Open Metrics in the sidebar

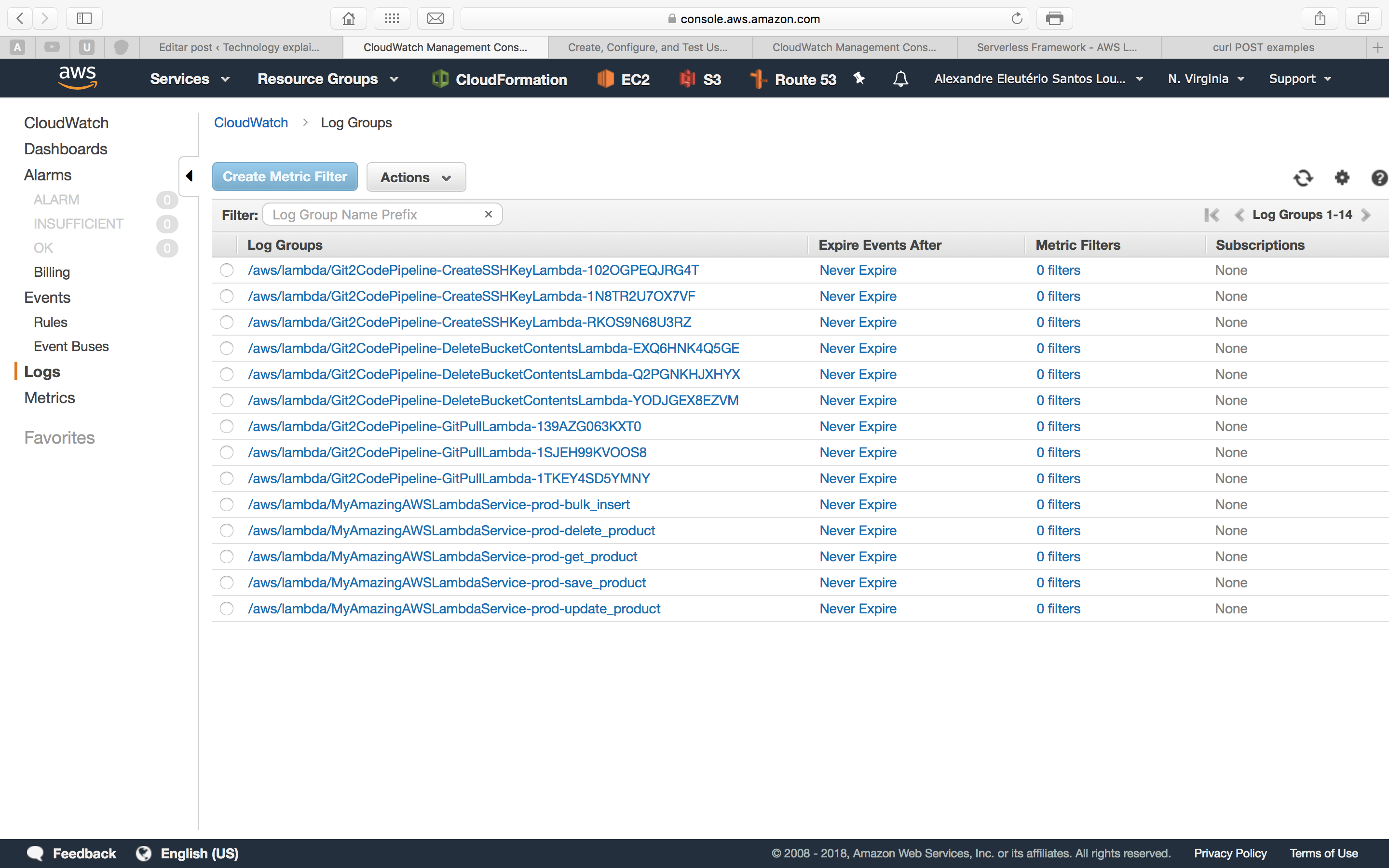49,398
